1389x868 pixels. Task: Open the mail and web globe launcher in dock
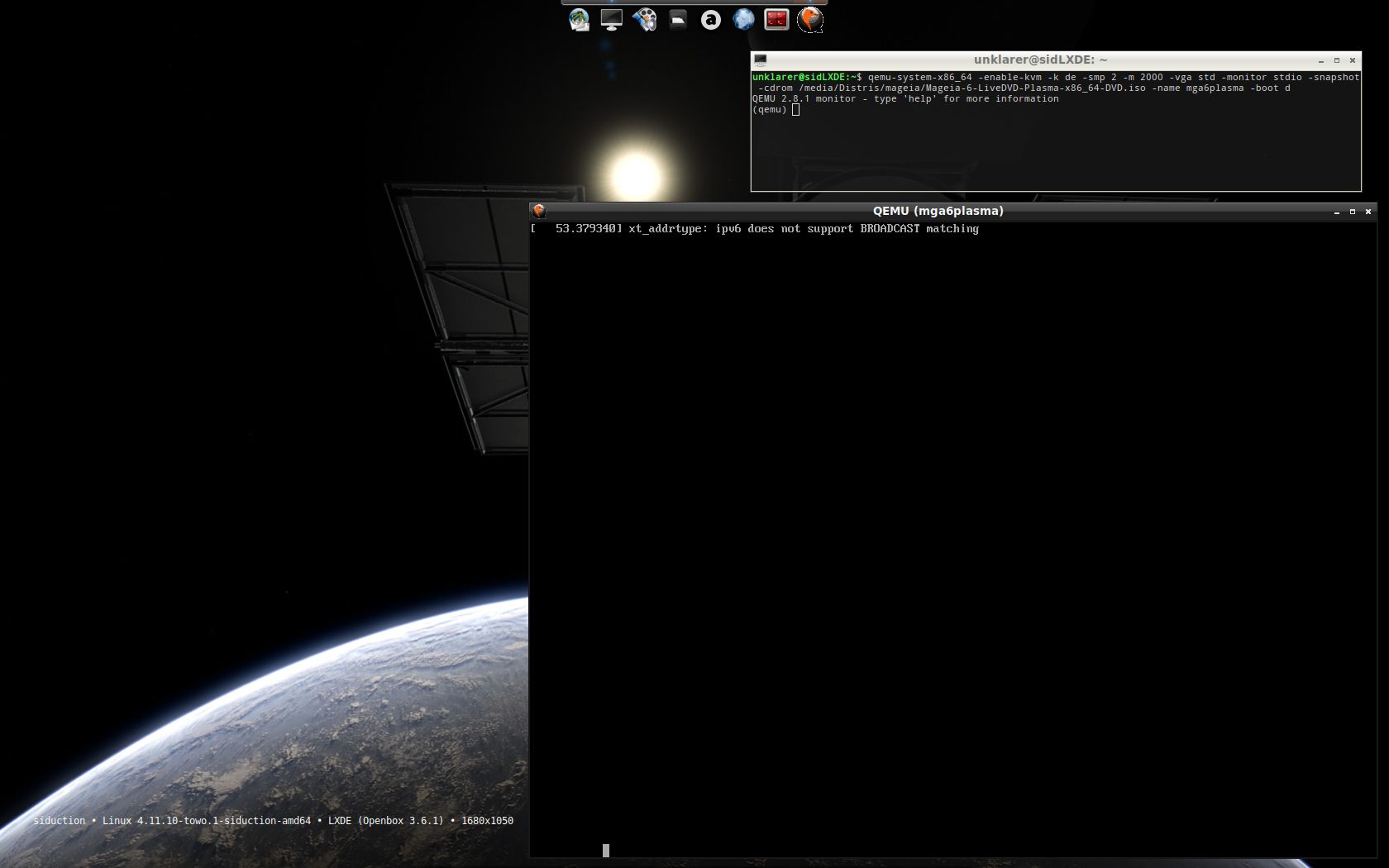click(580, 20)
